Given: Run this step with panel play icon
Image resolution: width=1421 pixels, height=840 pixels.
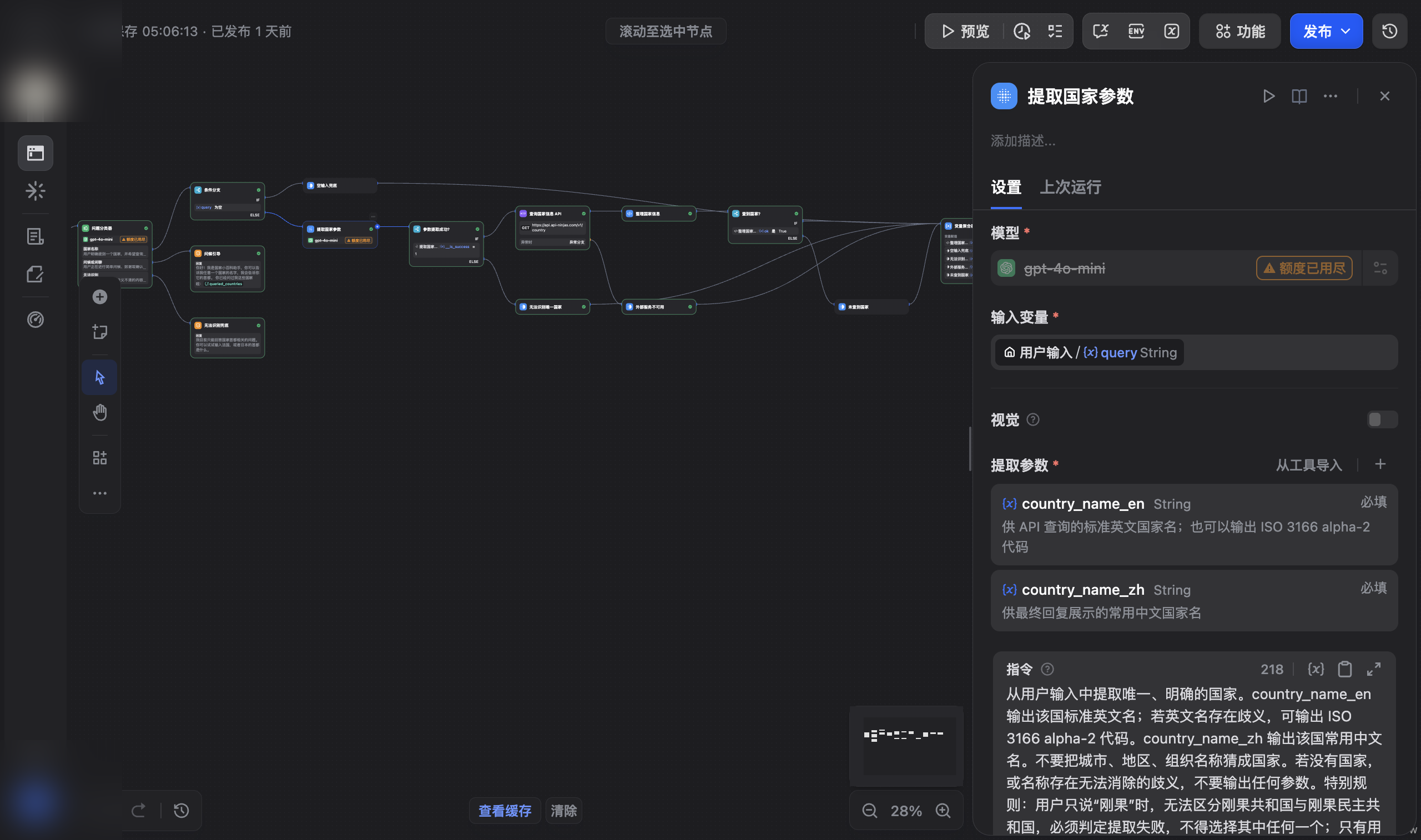Looking at the screenshot, I should coord(1269,96).
